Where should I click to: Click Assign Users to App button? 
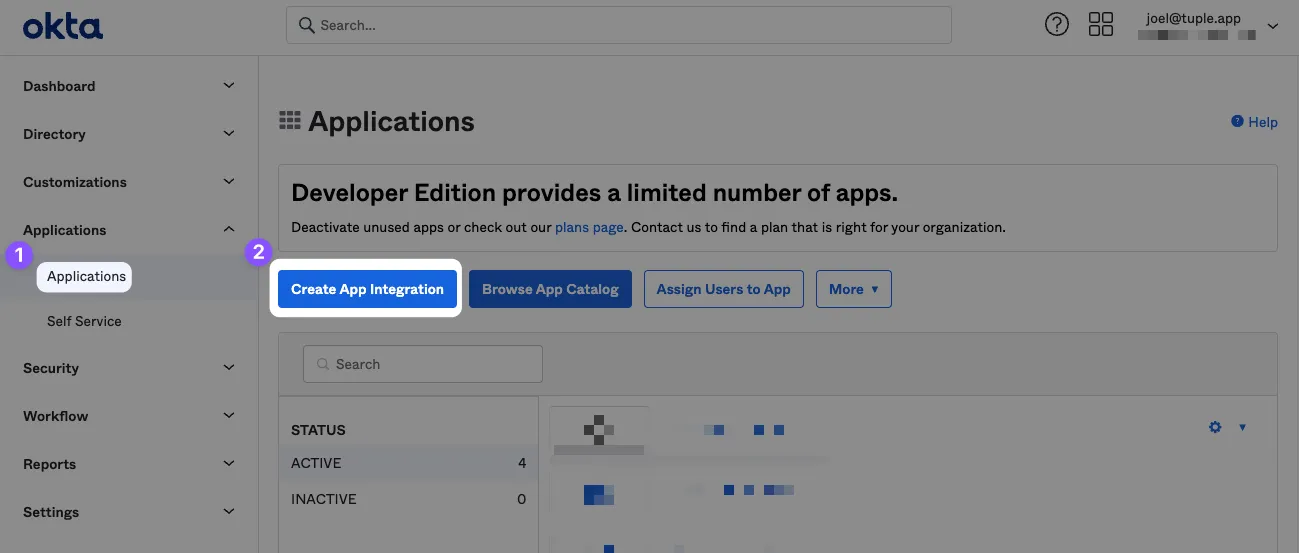724,289
